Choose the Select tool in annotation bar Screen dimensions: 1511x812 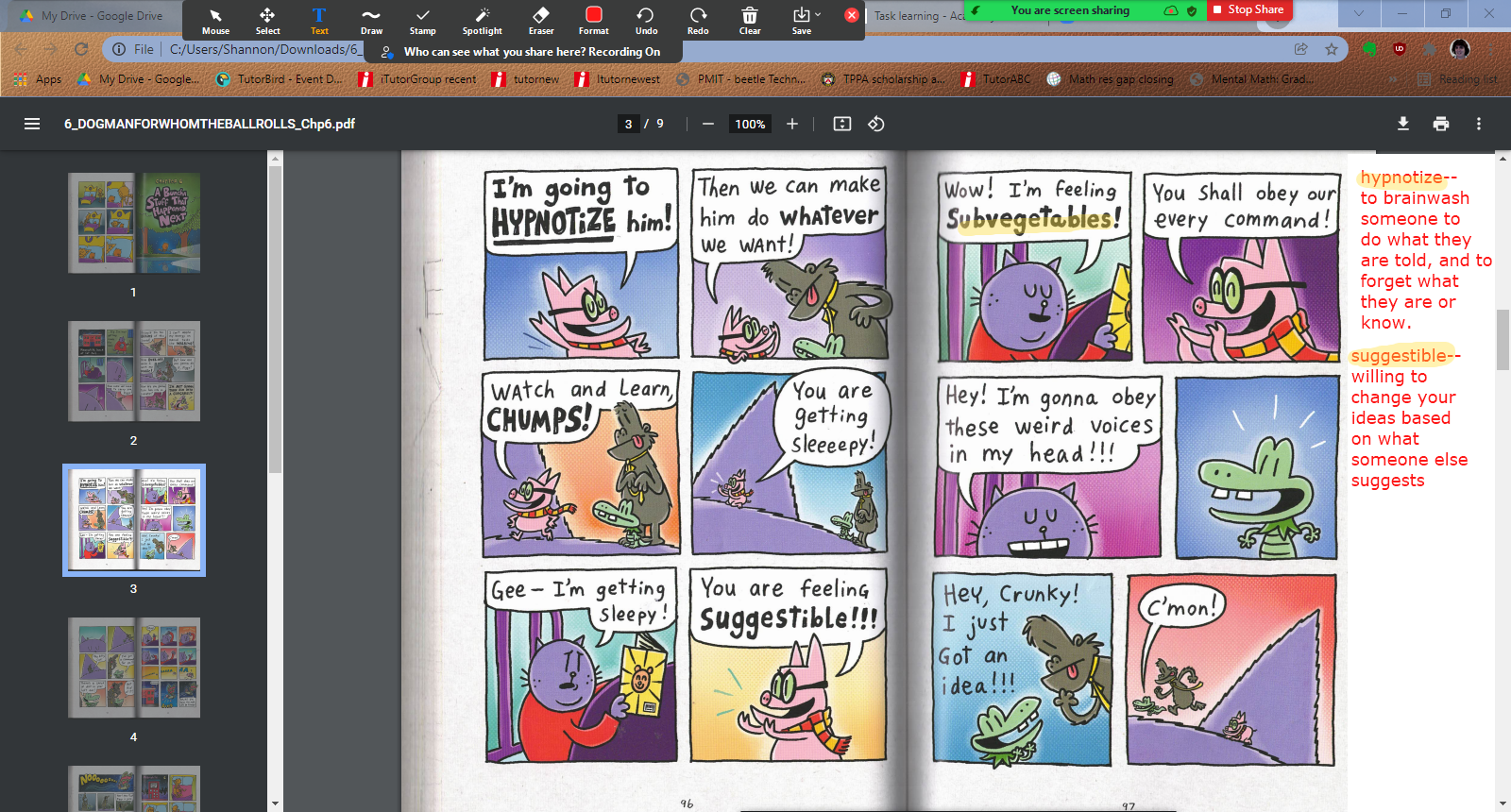pos(267,21)
